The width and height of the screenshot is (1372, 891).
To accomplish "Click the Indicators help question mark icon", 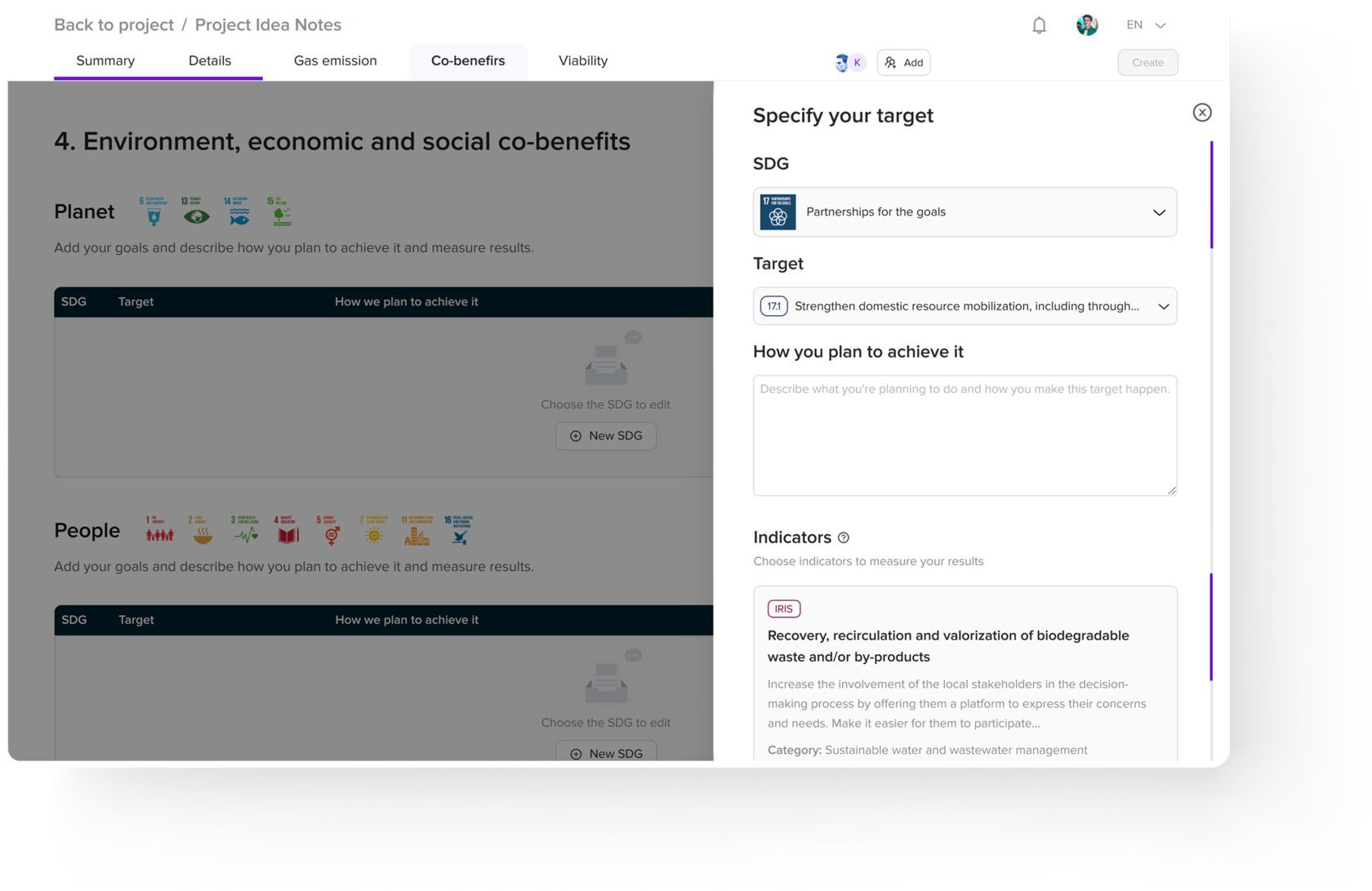I will coord(844,537).
